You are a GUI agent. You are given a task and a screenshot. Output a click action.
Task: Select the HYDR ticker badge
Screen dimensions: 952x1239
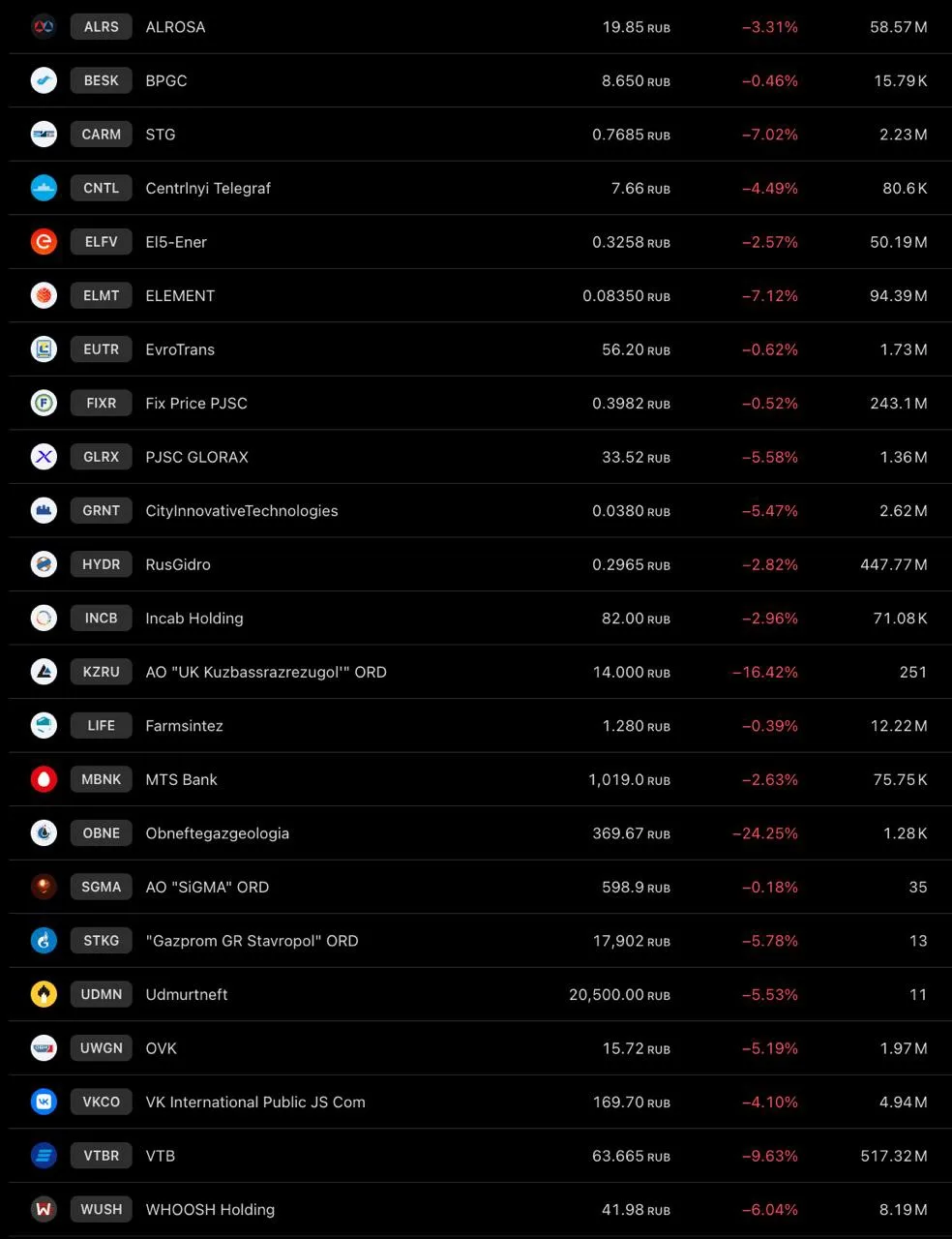[102, 564]
